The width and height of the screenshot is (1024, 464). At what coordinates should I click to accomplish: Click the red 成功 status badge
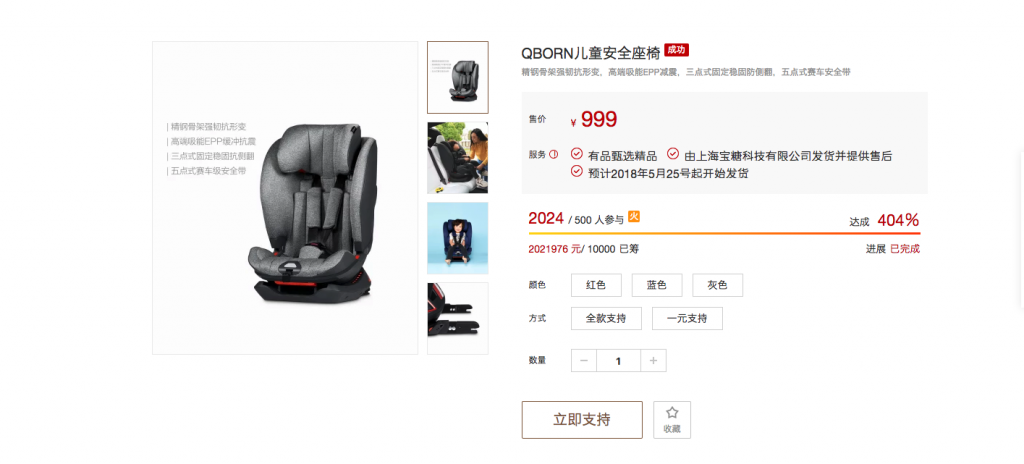coord(677,50)
